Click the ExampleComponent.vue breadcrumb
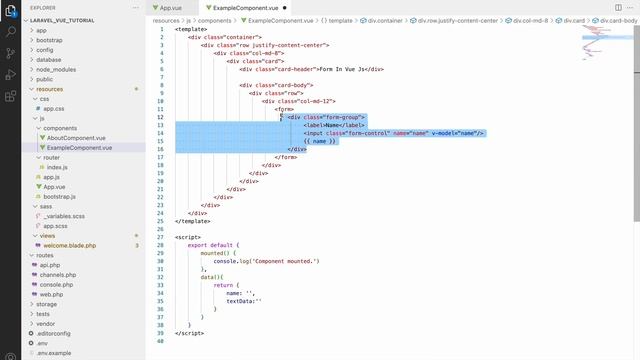 pyautogui.click(x=280, y=21)
